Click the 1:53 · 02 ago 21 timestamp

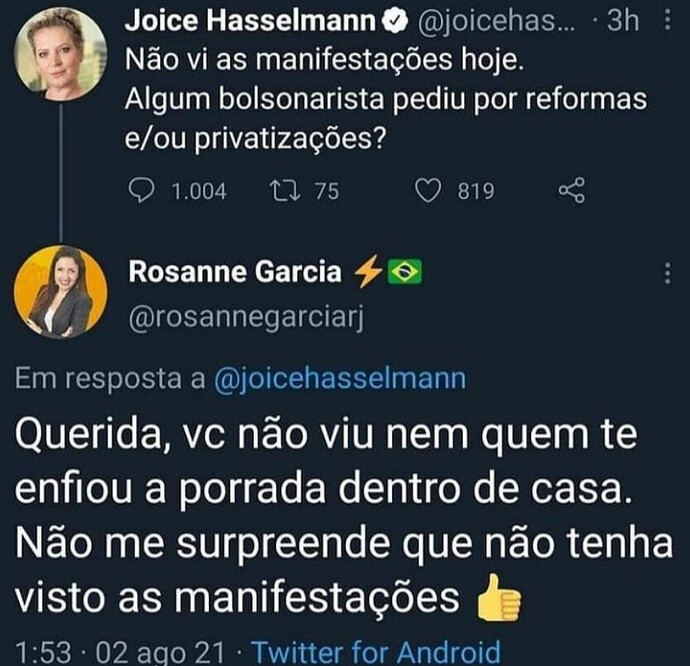[119, 652]
